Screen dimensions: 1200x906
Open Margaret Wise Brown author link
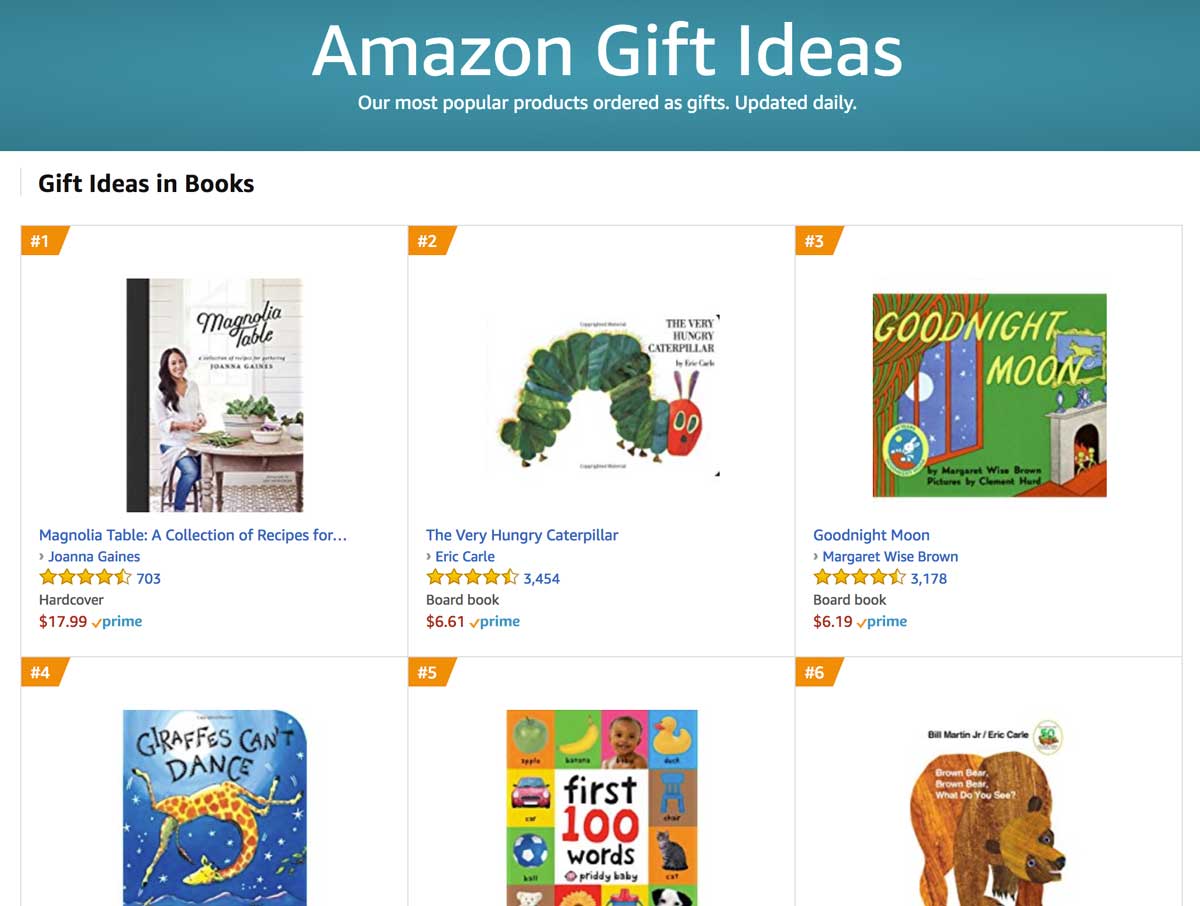coord(890,557)
